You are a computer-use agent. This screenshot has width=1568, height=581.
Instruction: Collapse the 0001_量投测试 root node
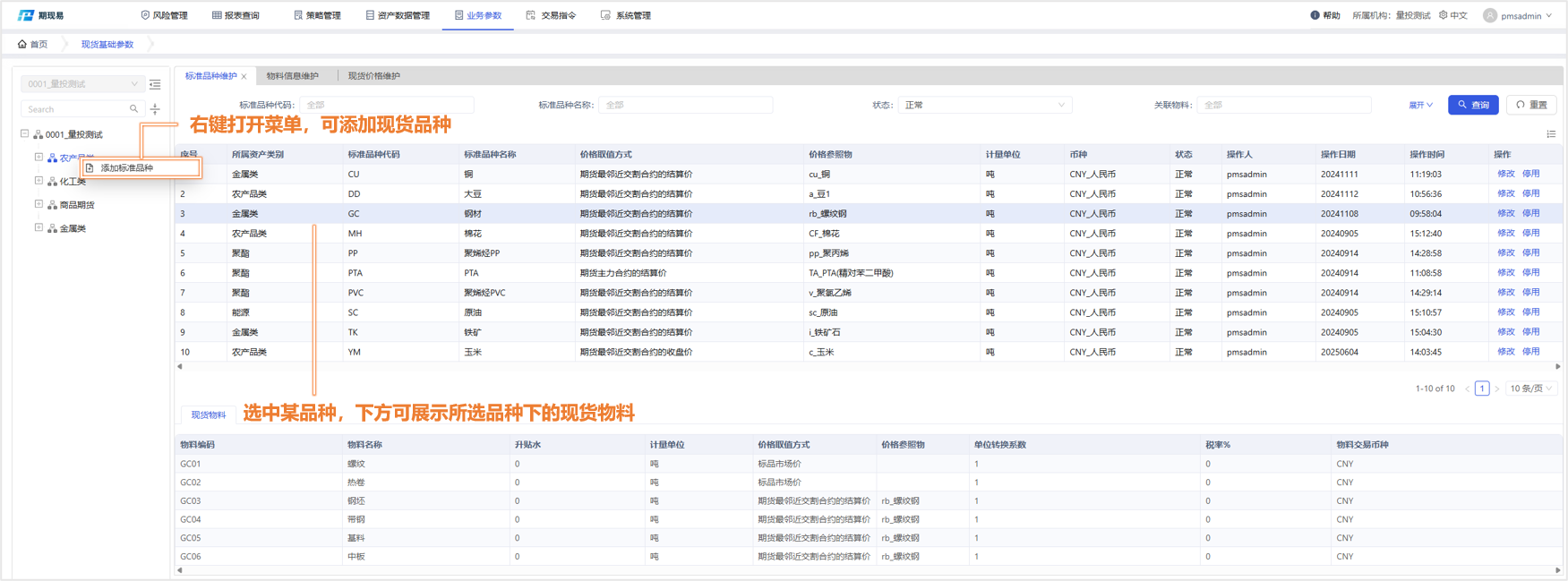[x=25, y=134]
